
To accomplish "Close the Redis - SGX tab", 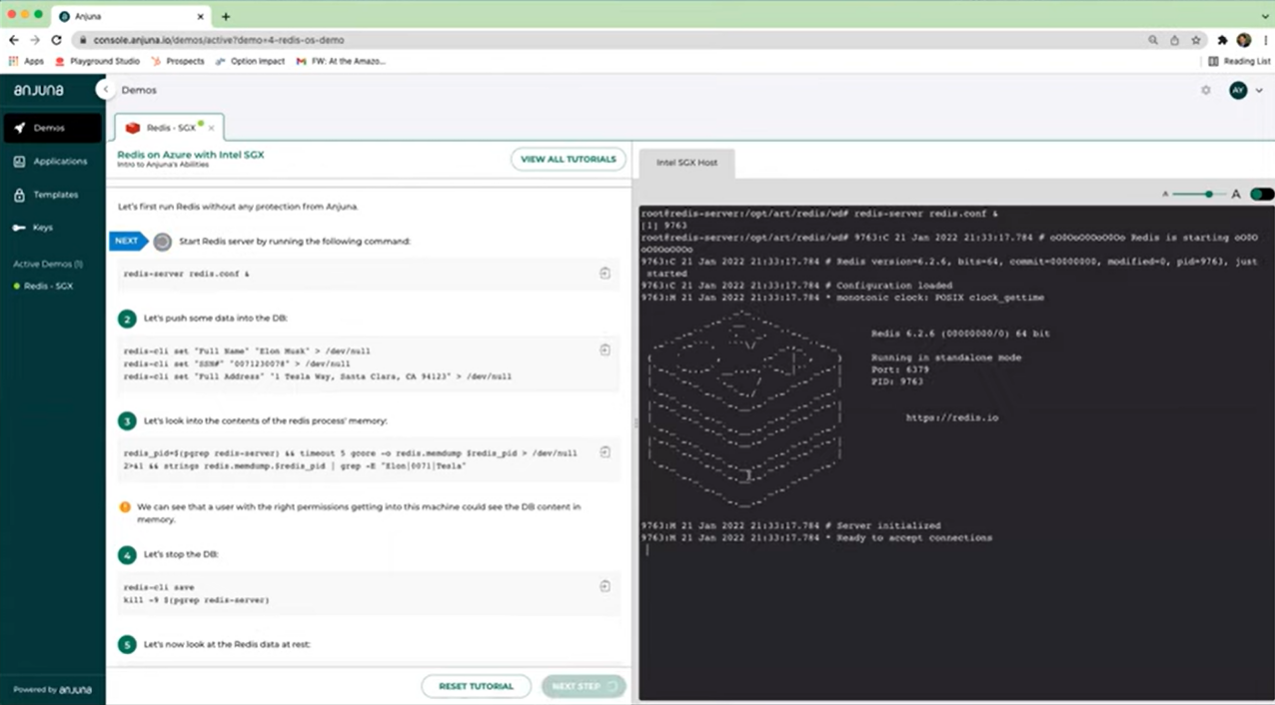I will (x=211, y=129).
